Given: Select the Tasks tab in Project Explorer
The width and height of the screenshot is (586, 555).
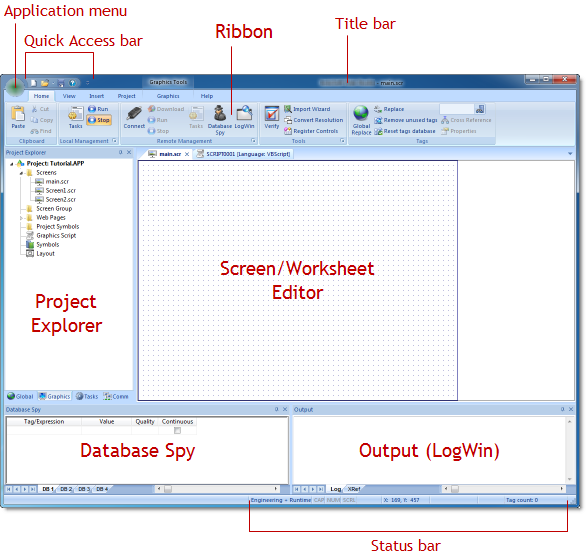Looking at the screenshot, I should coord(87,396).
